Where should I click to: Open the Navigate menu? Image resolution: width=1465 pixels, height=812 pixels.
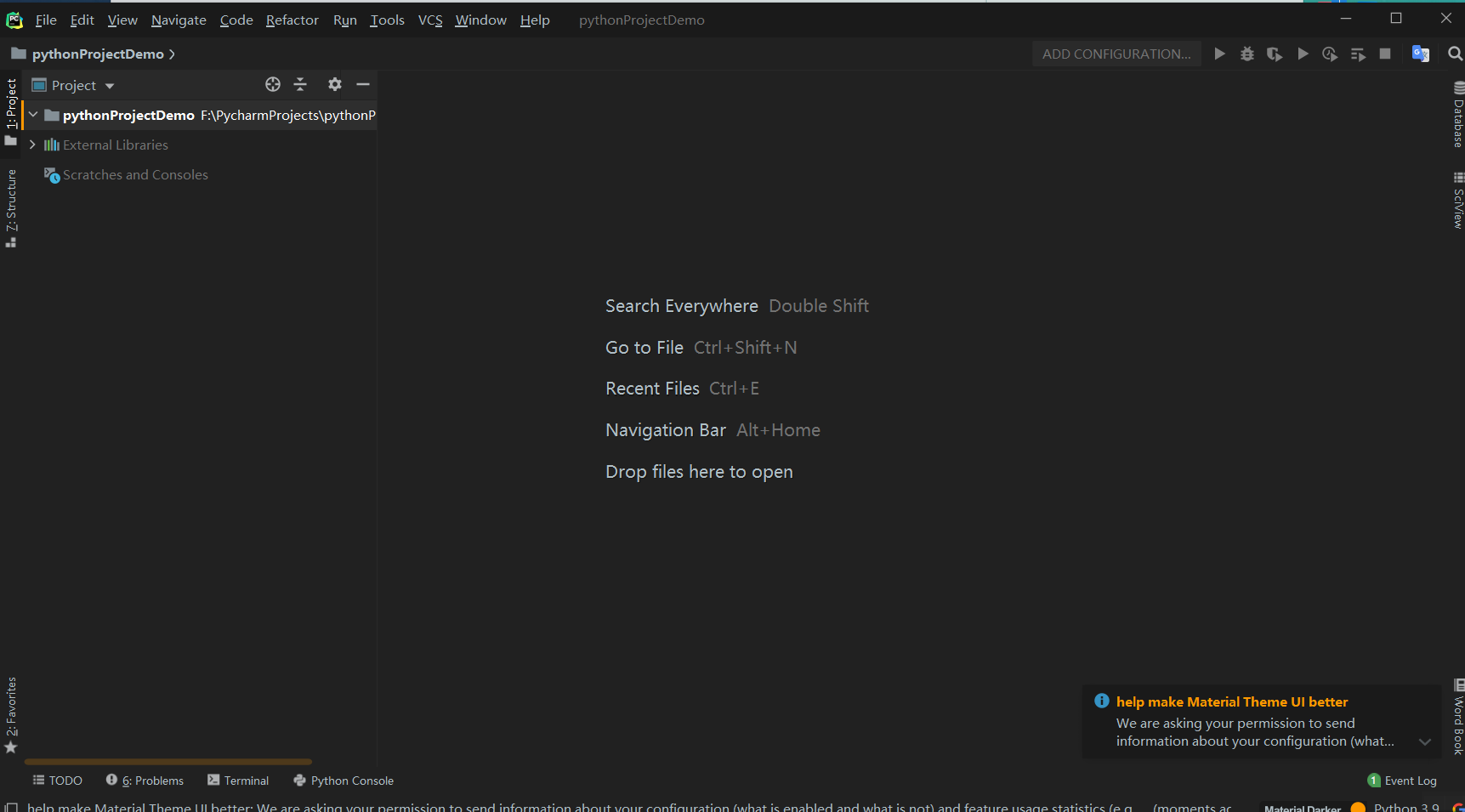(x=179, y=20)
